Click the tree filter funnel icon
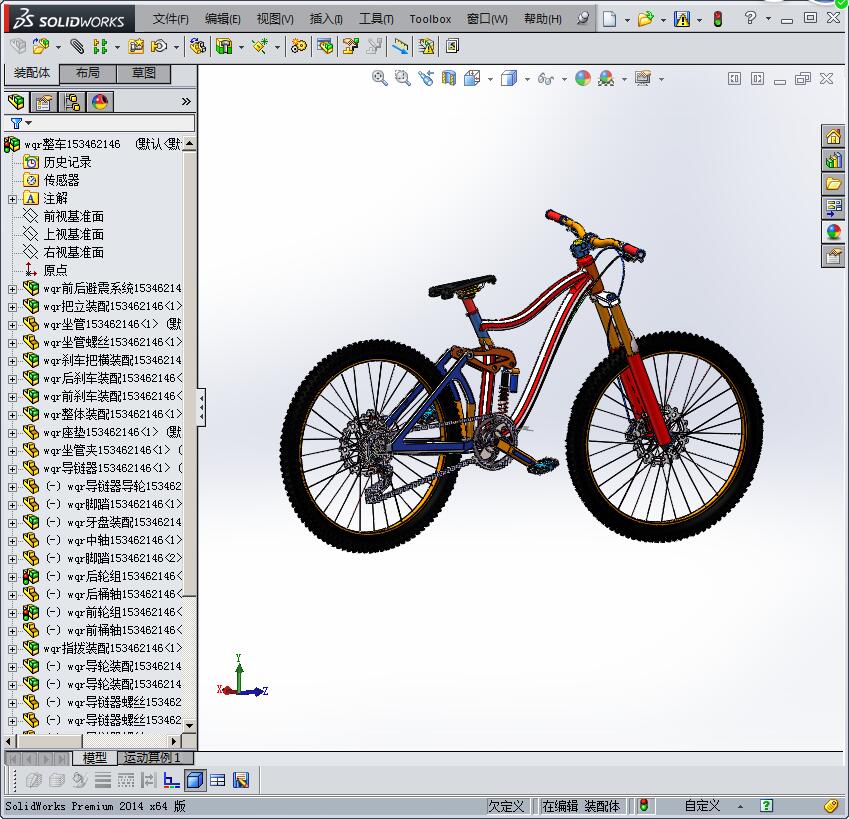 [x=17, y=123]
